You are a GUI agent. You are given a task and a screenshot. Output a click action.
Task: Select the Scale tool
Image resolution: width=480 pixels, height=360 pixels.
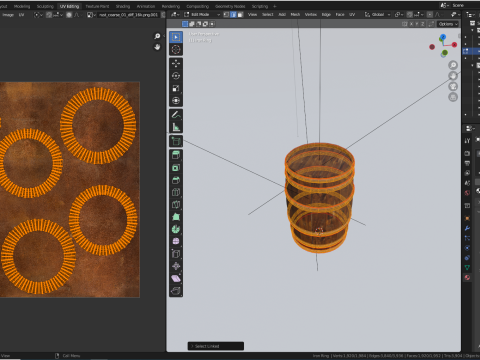176,88
